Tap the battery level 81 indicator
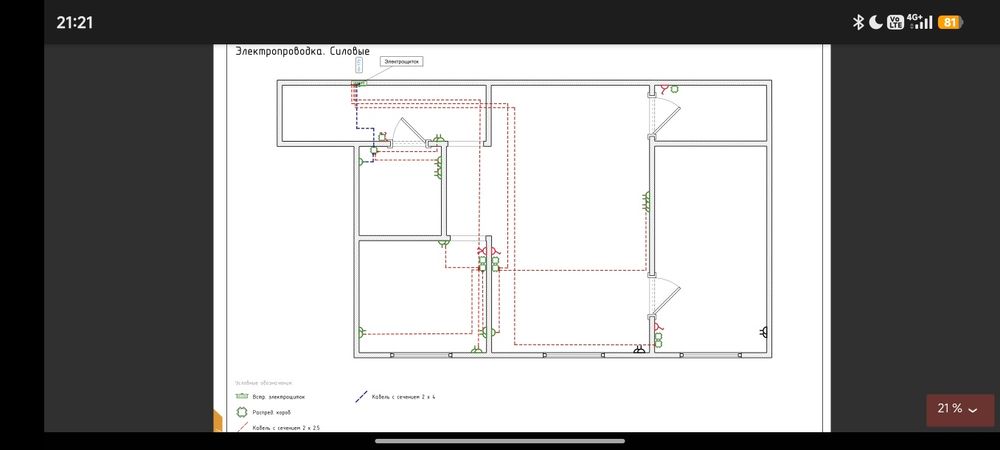Viewport: 1000px width, 450px height. (x=950, y=22)
